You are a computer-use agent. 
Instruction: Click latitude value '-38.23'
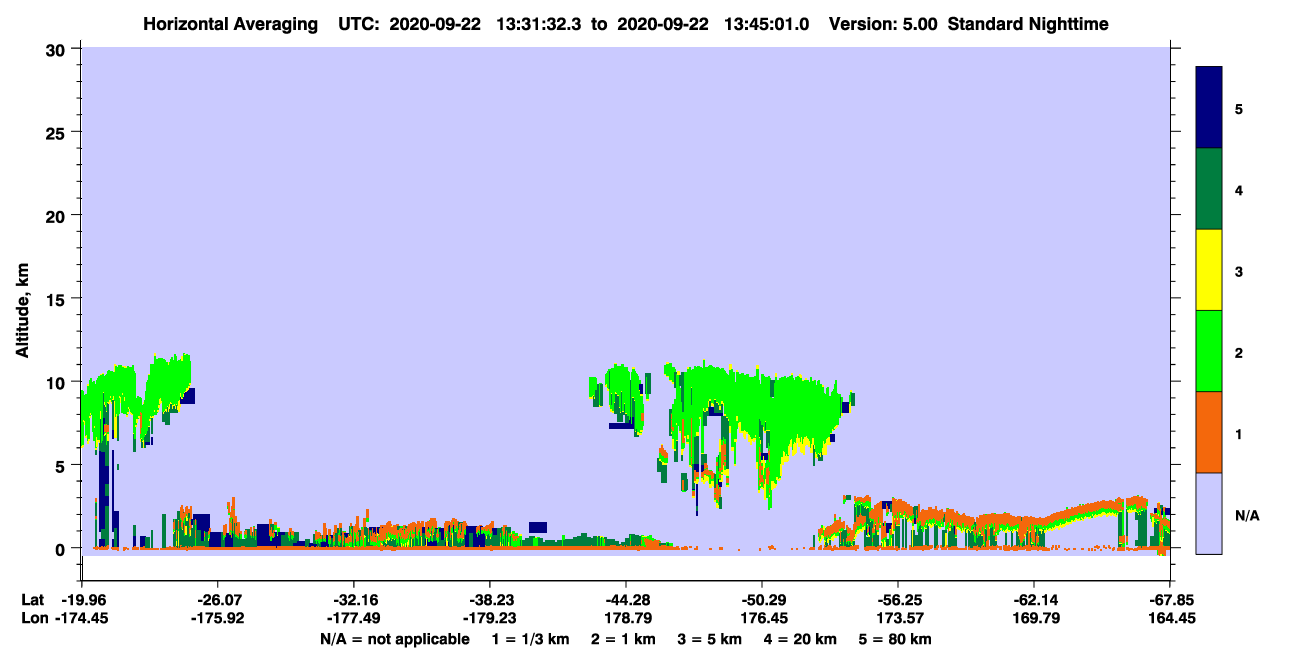490,599
